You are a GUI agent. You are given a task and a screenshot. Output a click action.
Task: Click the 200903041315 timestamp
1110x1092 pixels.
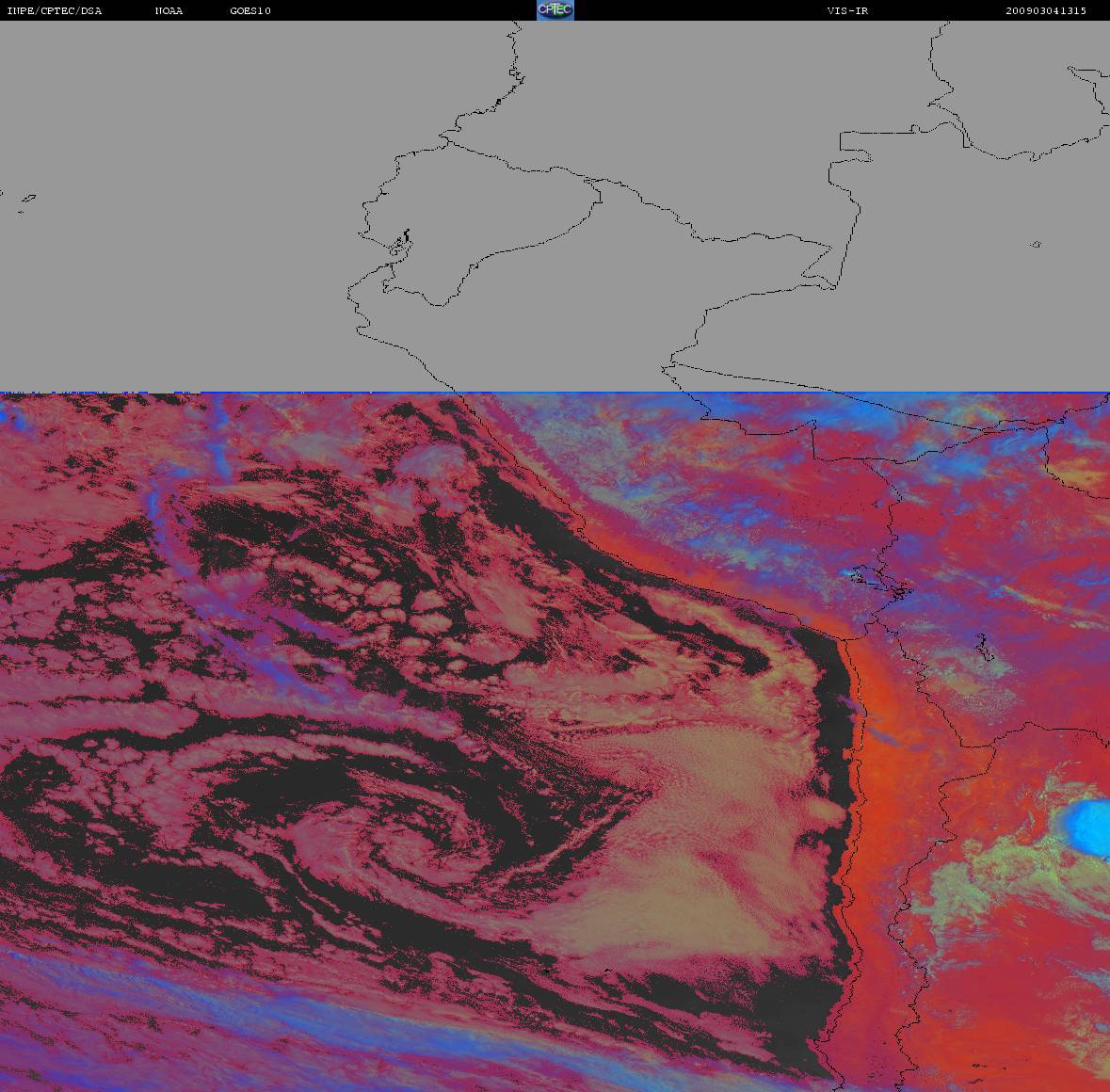[1046, 10]
